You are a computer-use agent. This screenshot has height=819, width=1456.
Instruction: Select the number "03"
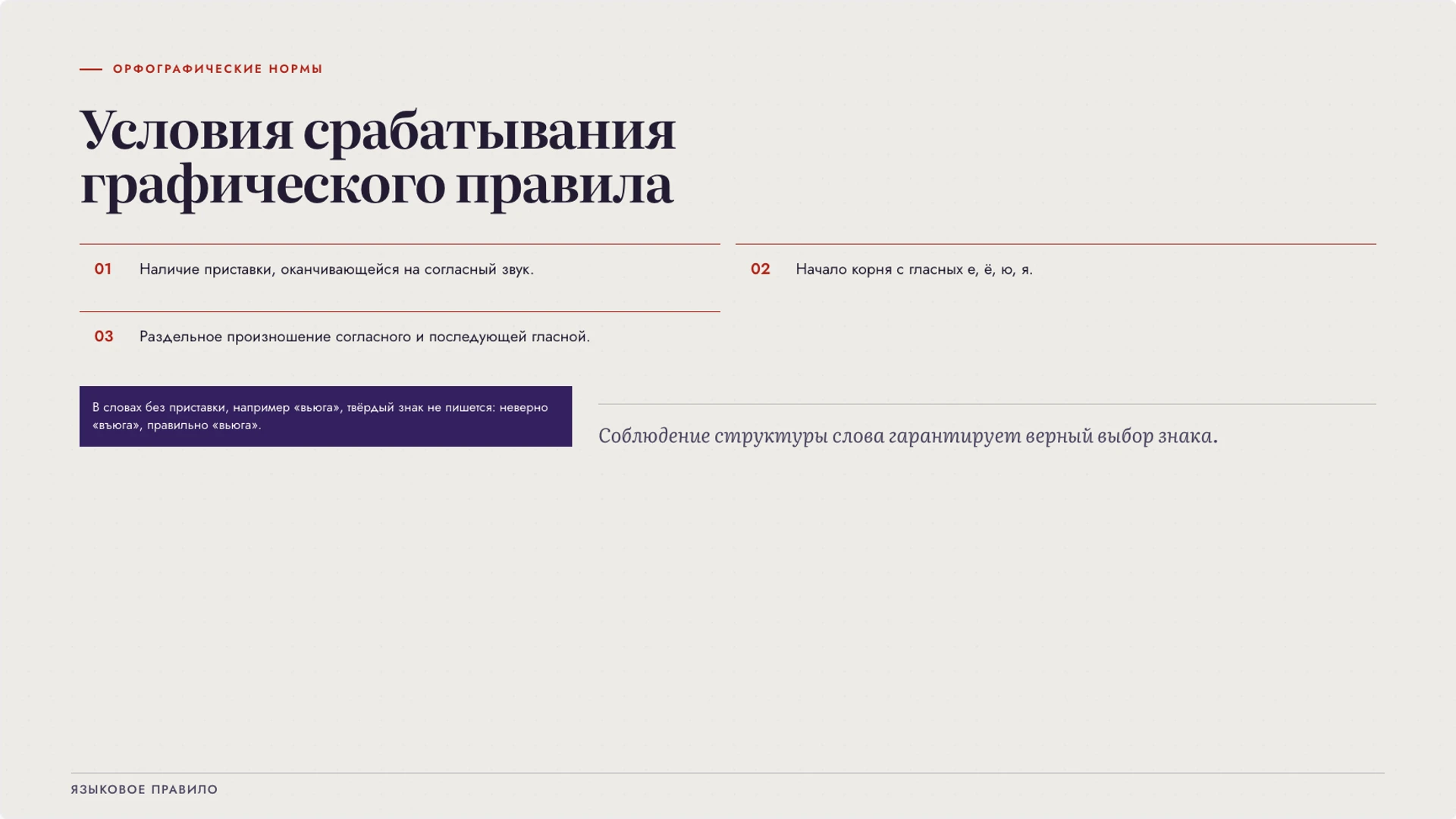(x=104, y=337)
